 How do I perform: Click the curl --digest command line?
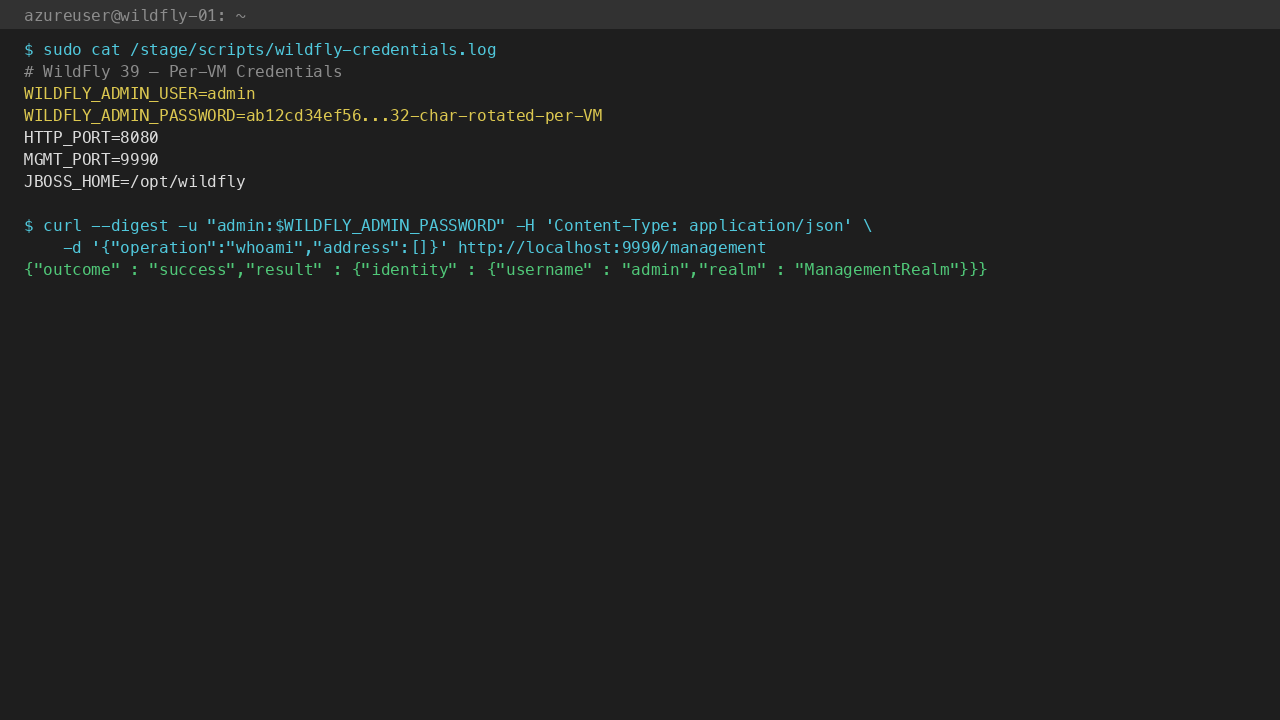click(x=448, y=226)
